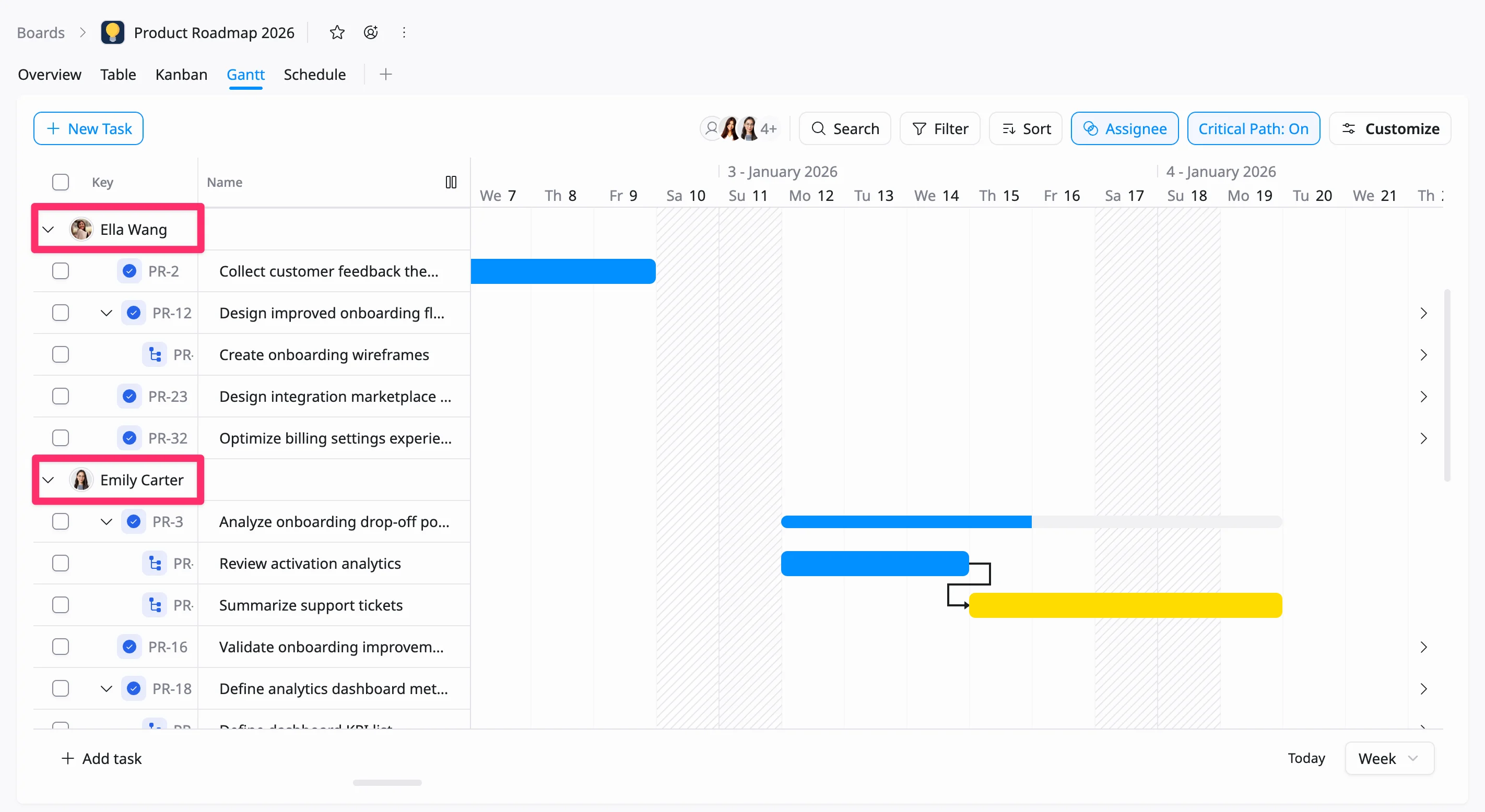Viewport: 1485px width, 812px height.
Task: Open the Week timescale dropdown
Action: [x=1389, y=758]
